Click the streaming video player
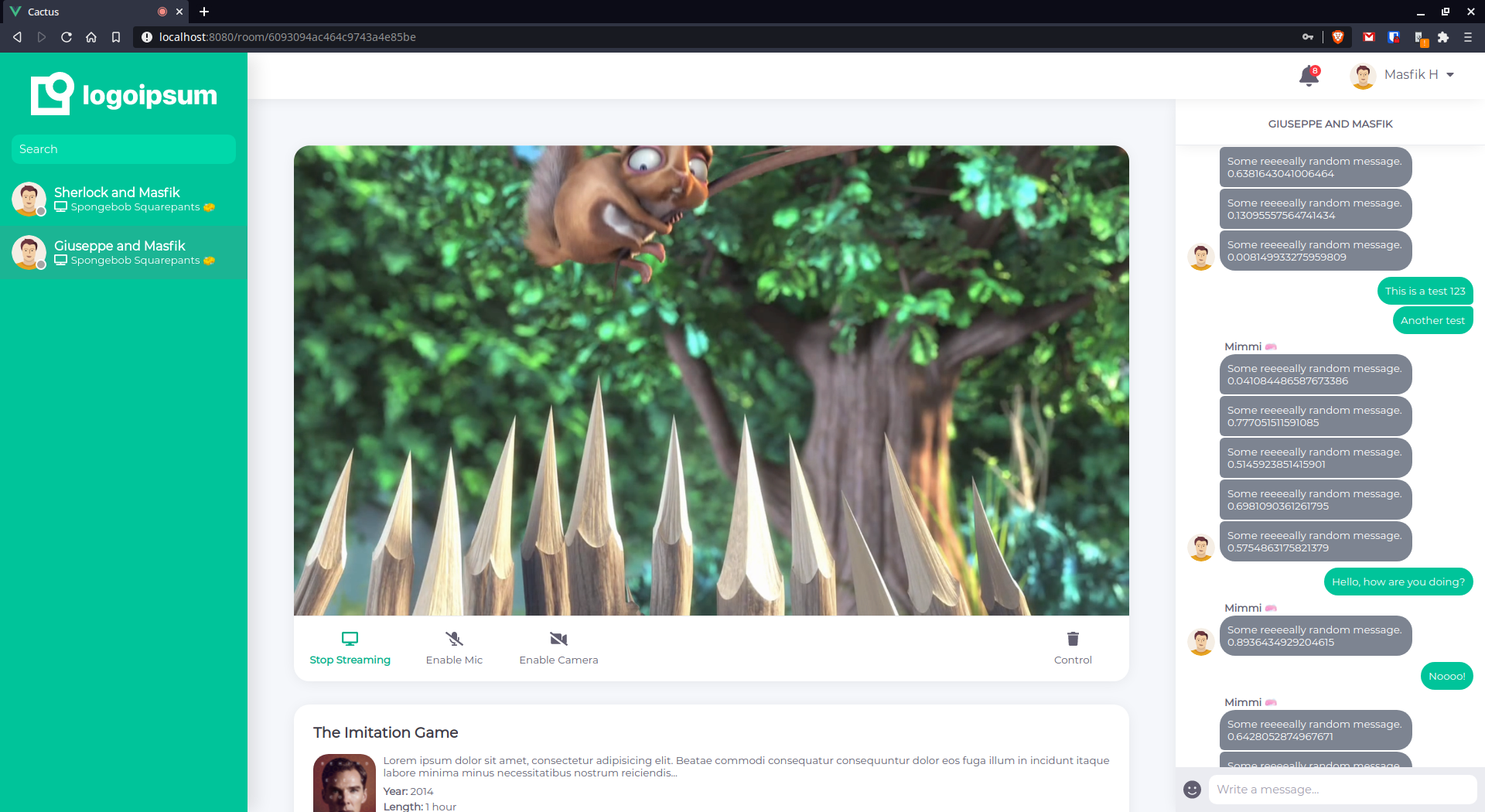1485x812 pixels. click(x=712, y=380)
